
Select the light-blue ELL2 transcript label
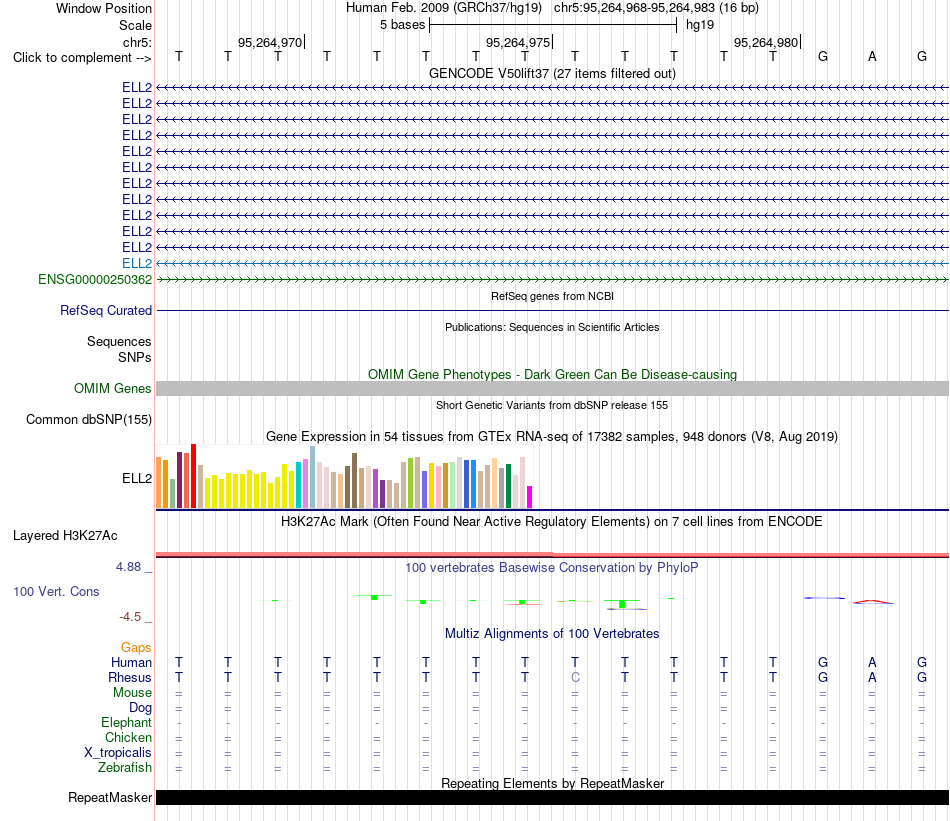(137, 264)
